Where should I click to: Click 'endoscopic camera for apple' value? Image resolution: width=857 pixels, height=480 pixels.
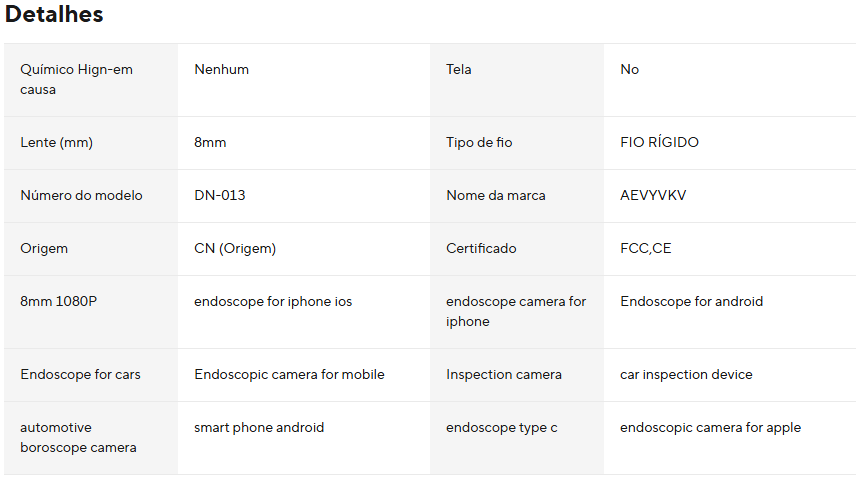[710, 427]
